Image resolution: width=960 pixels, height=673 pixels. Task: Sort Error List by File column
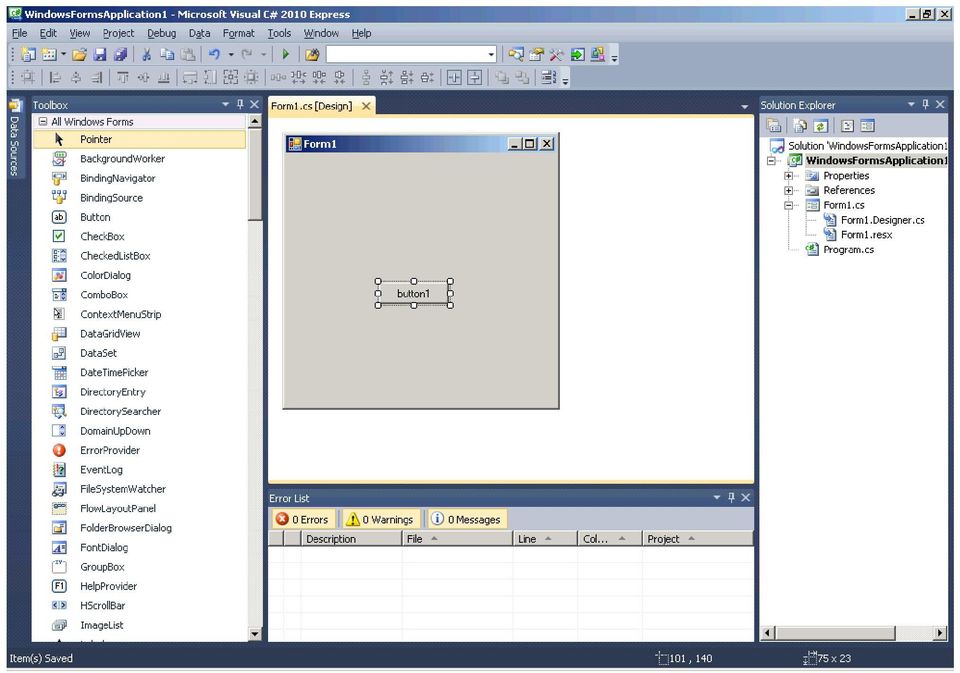click(457, 539)
